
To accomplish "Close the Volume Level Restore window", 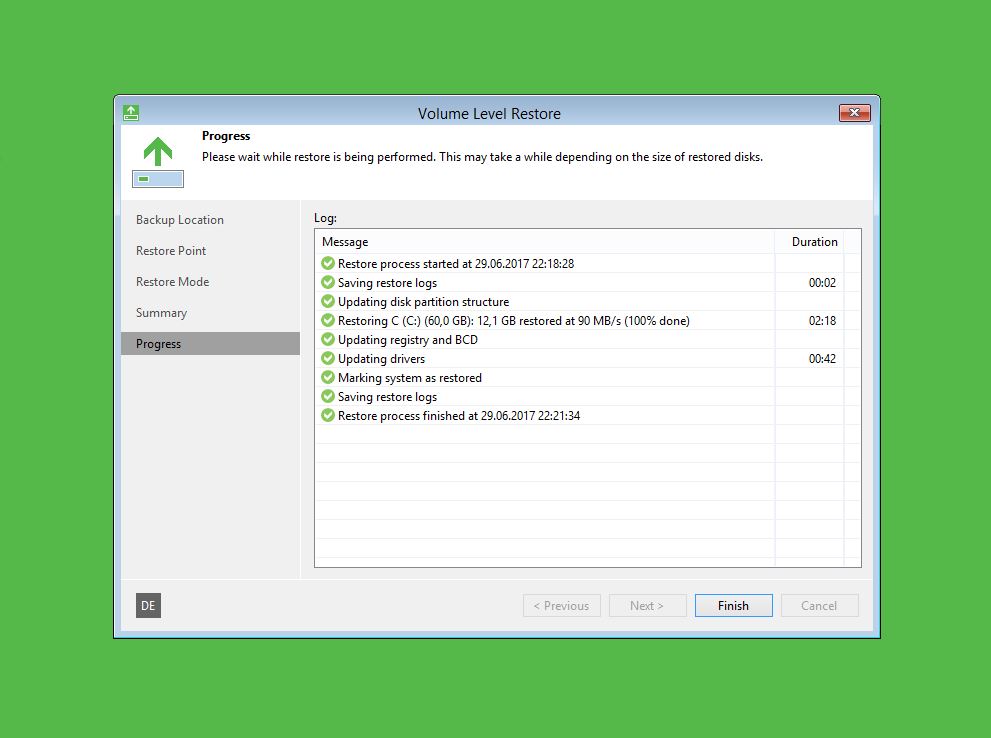I will (x=854, y=113).
